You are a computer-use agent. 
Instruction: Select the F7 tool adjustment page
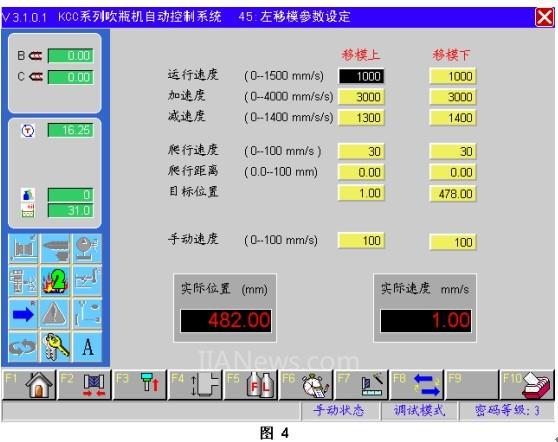coord(362,385)
